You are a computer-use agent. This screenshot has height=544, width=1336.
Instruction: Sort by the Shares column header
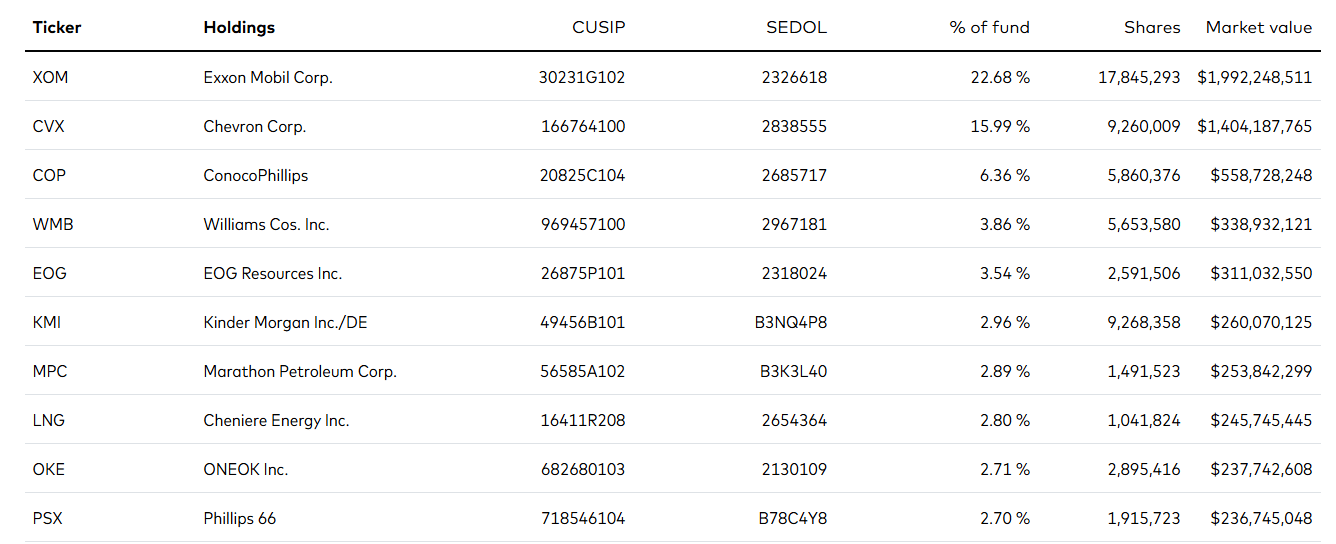1152,28
